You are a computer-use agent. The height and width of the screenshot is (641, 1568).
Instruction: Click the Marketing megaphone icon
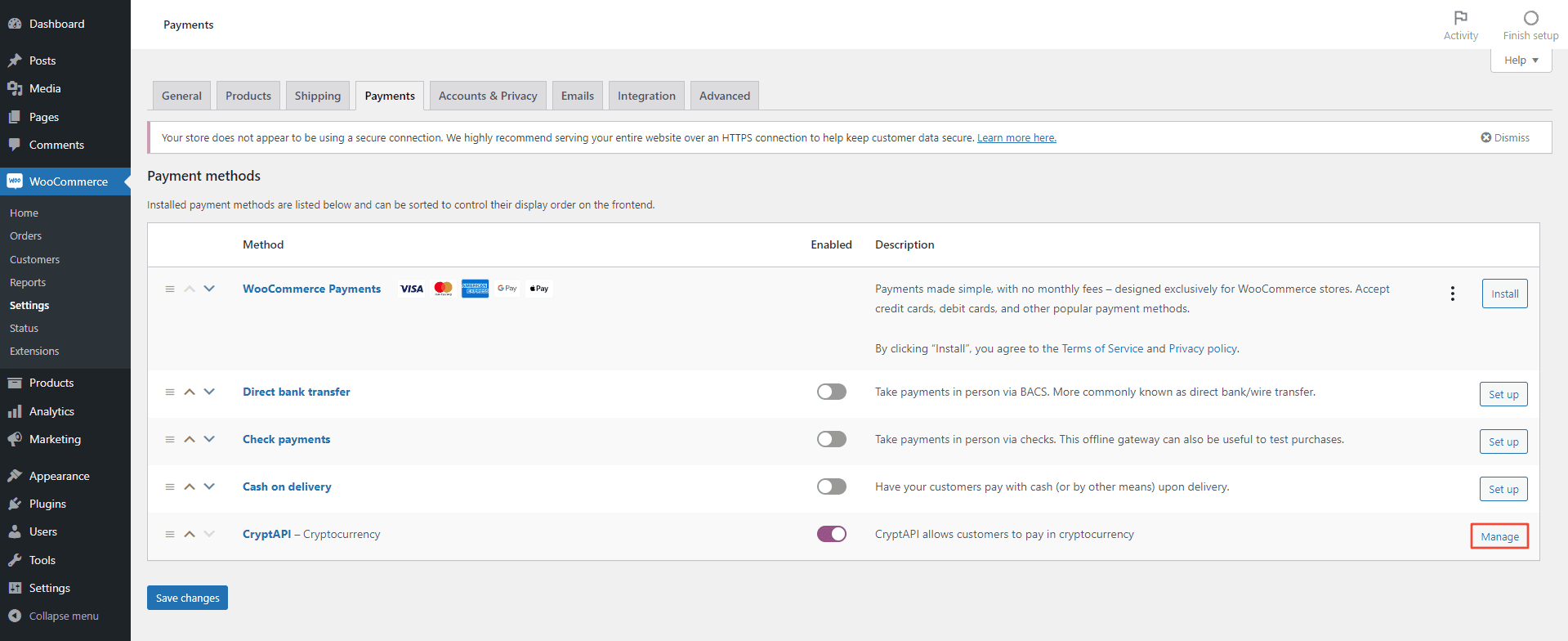[x=15, y=439]
